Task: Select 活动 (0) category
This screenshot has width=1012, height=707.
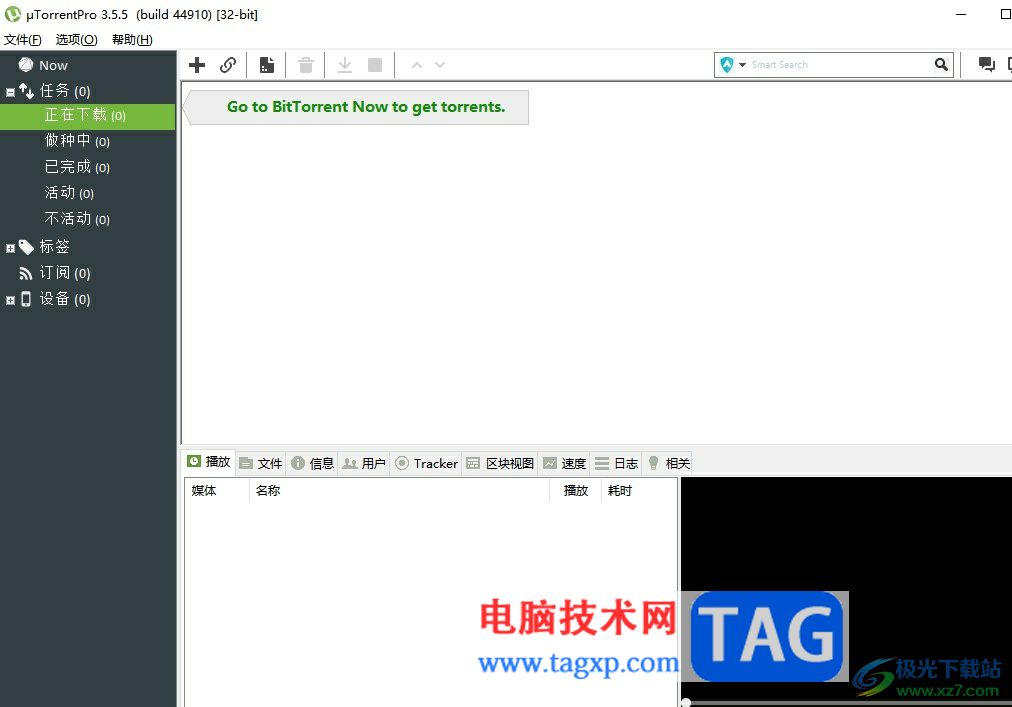Action: point(69,192)
